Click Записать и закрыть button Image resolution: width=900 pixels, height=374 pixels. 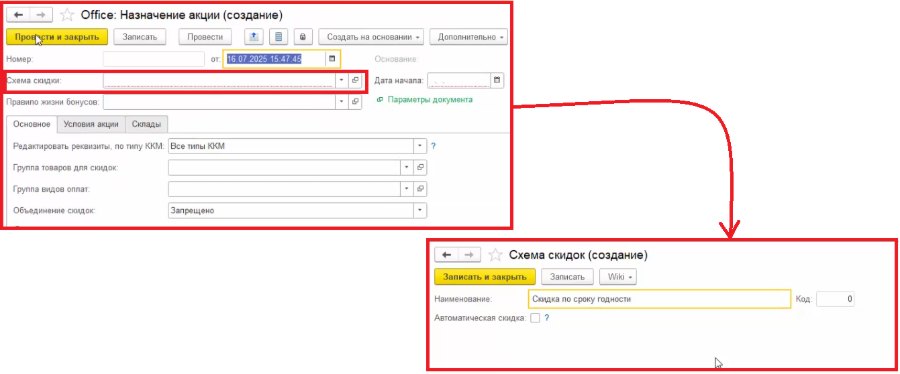tap(485, 277)
